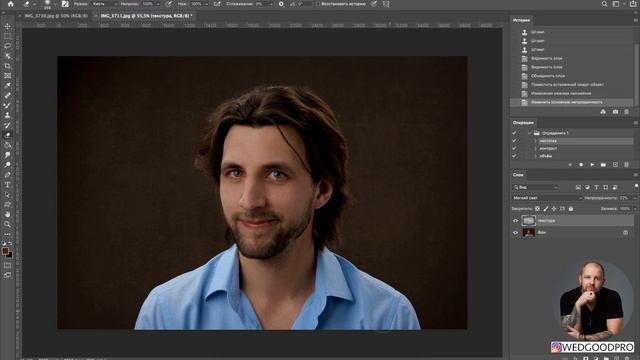Hide the top texture layer
Image resolution: width=640 pixels, height=360 pixels.
click(516, 221)
